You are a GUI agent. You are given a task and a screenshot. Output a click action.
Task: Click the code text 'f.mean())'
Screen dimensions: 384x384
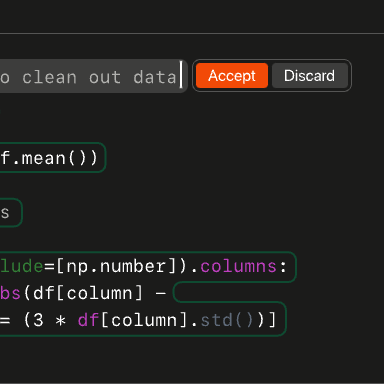pos(49,158)
